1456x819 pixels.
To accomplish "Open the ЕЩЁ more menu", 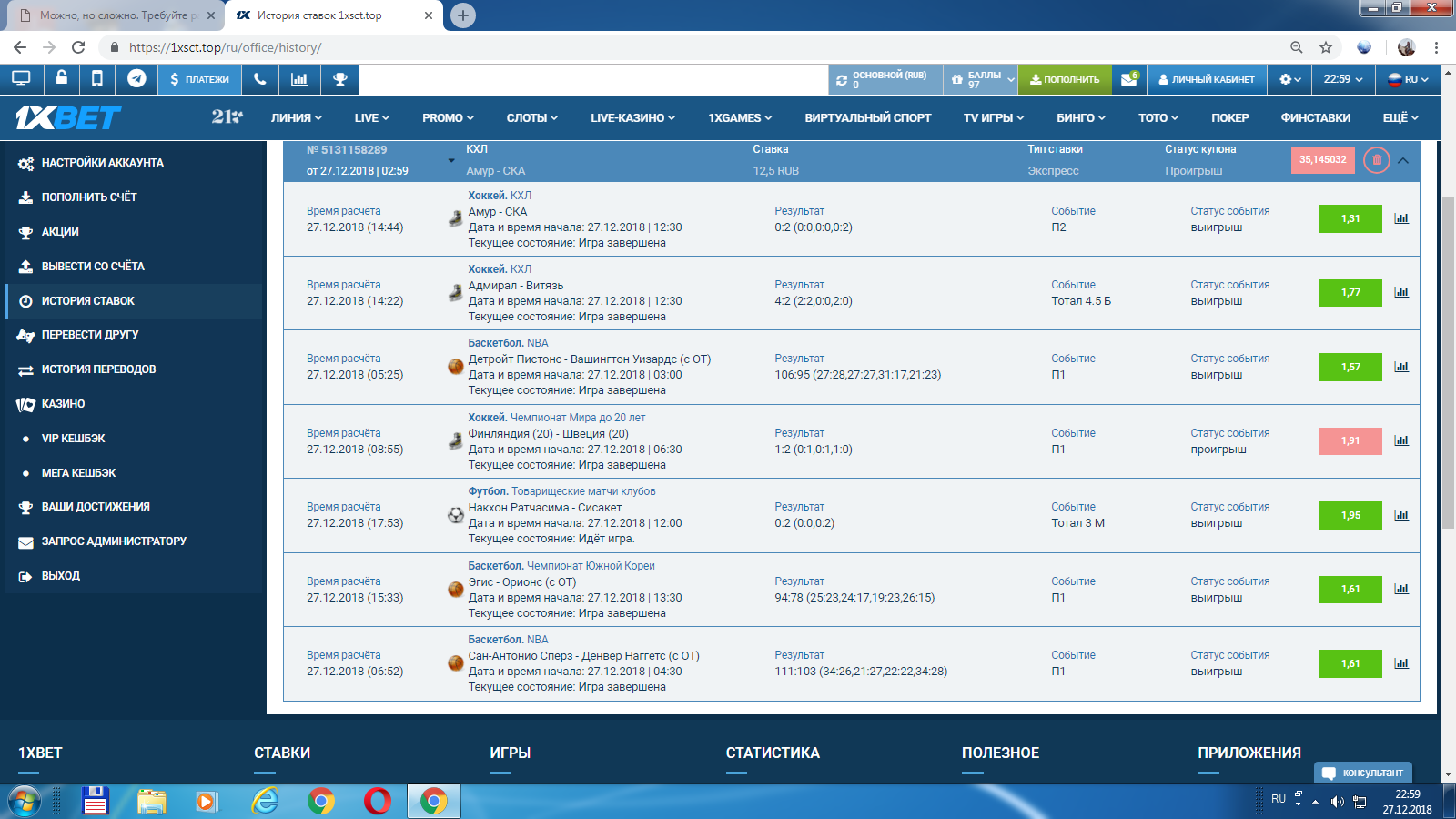I will (x=1400, y=117).
